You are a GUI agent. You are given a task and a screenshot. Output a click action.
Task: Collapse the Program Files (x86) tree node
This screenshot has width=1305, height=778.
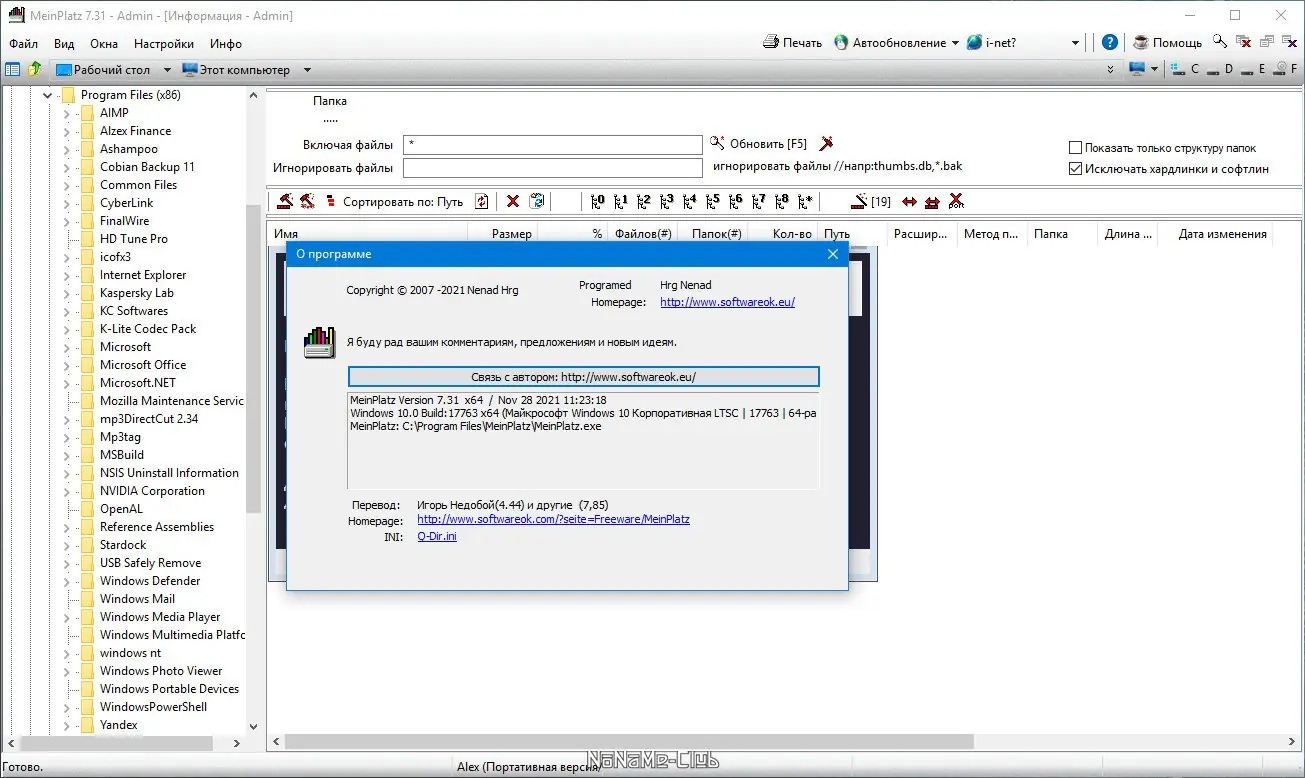47,95
